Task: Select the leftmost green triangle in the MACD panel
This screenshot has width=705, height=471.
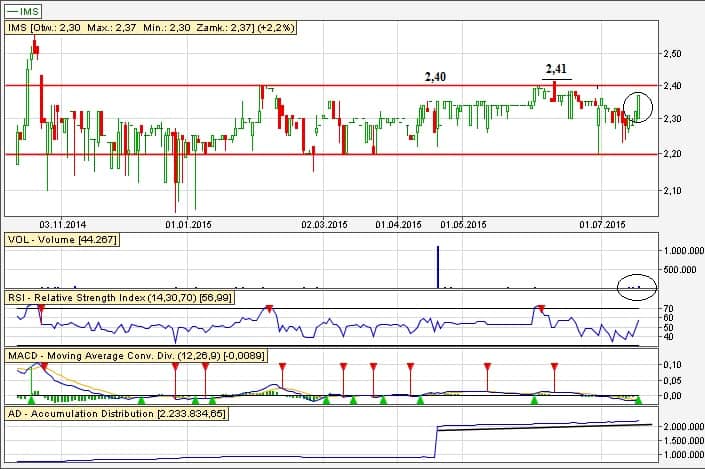Action: click(31, 401)
